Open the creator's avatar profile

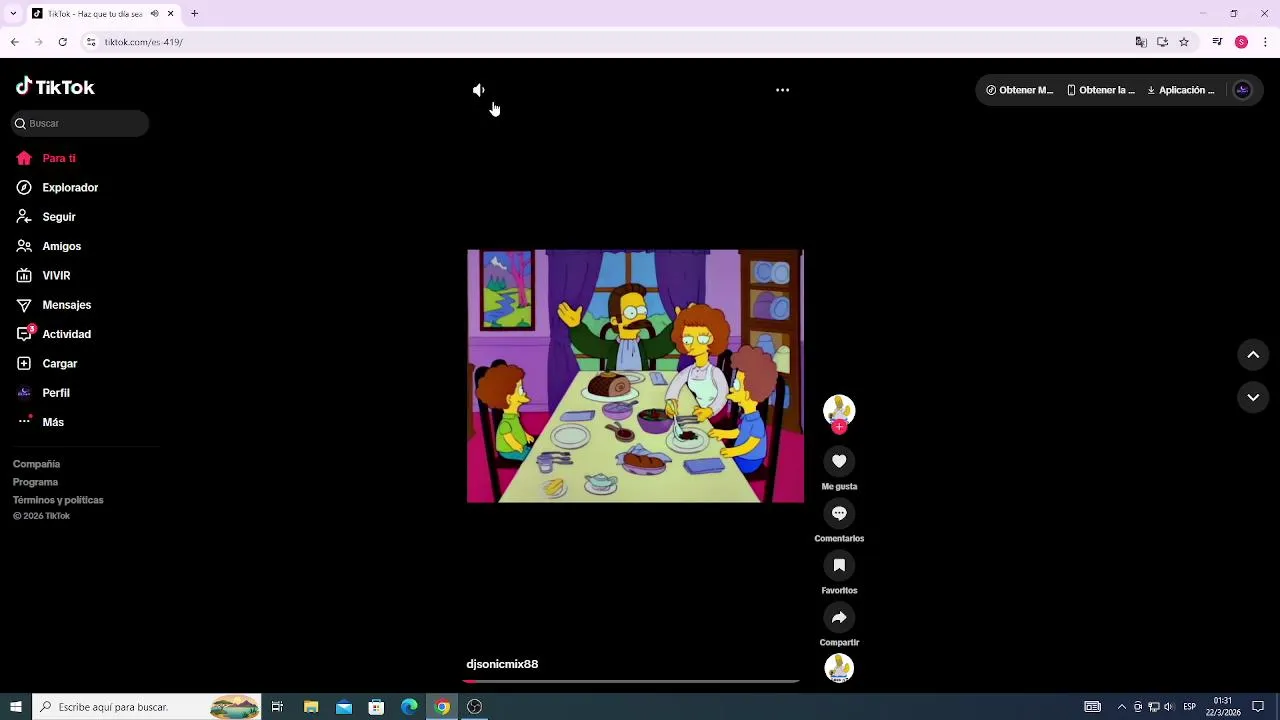tap(839, 409)
